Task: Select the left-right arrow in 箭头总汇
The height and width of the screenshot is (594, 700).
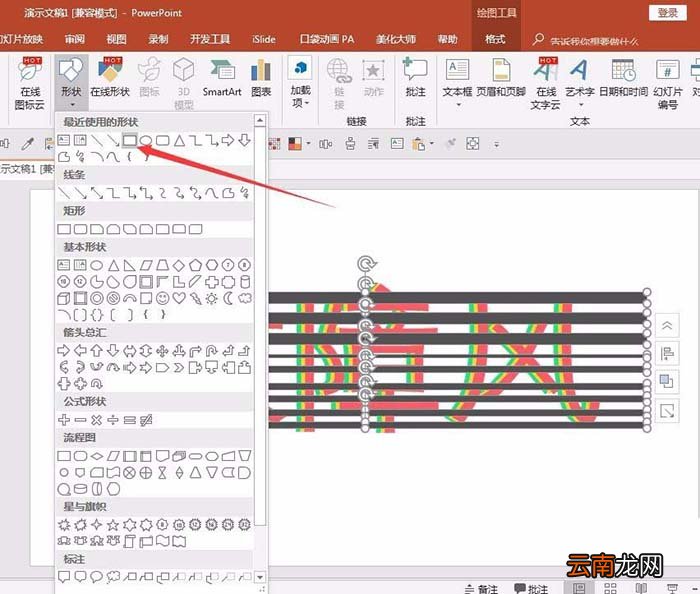Action: (129, 351)
